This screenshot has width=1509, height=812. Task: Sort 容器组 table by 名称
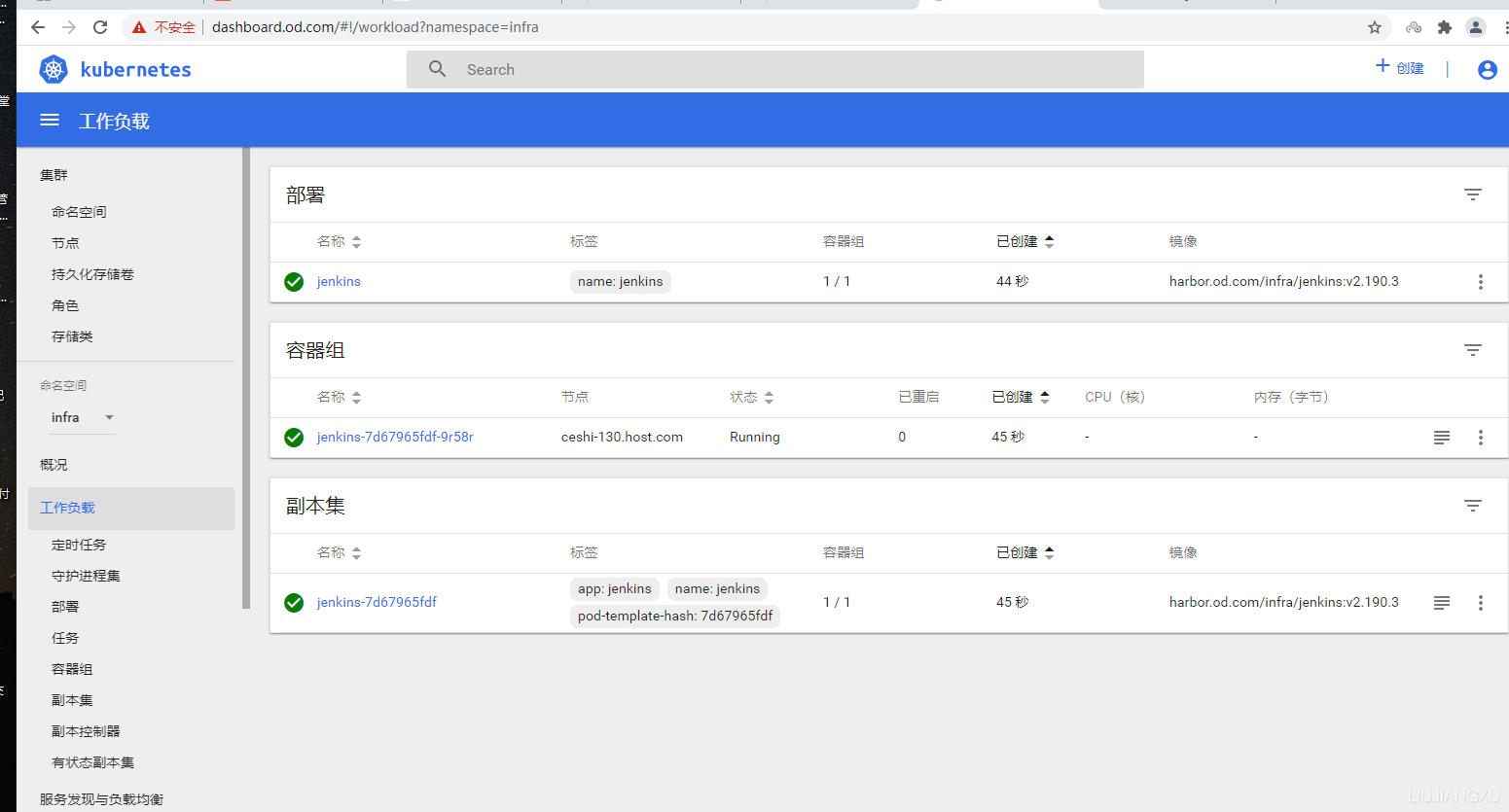pyautogui.click(x=339, y=397)
